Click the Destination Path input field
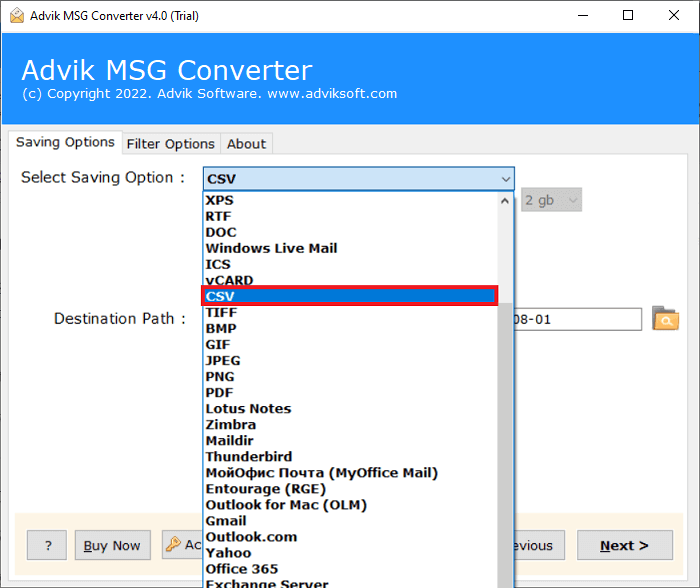 click(x=578, y=319)
